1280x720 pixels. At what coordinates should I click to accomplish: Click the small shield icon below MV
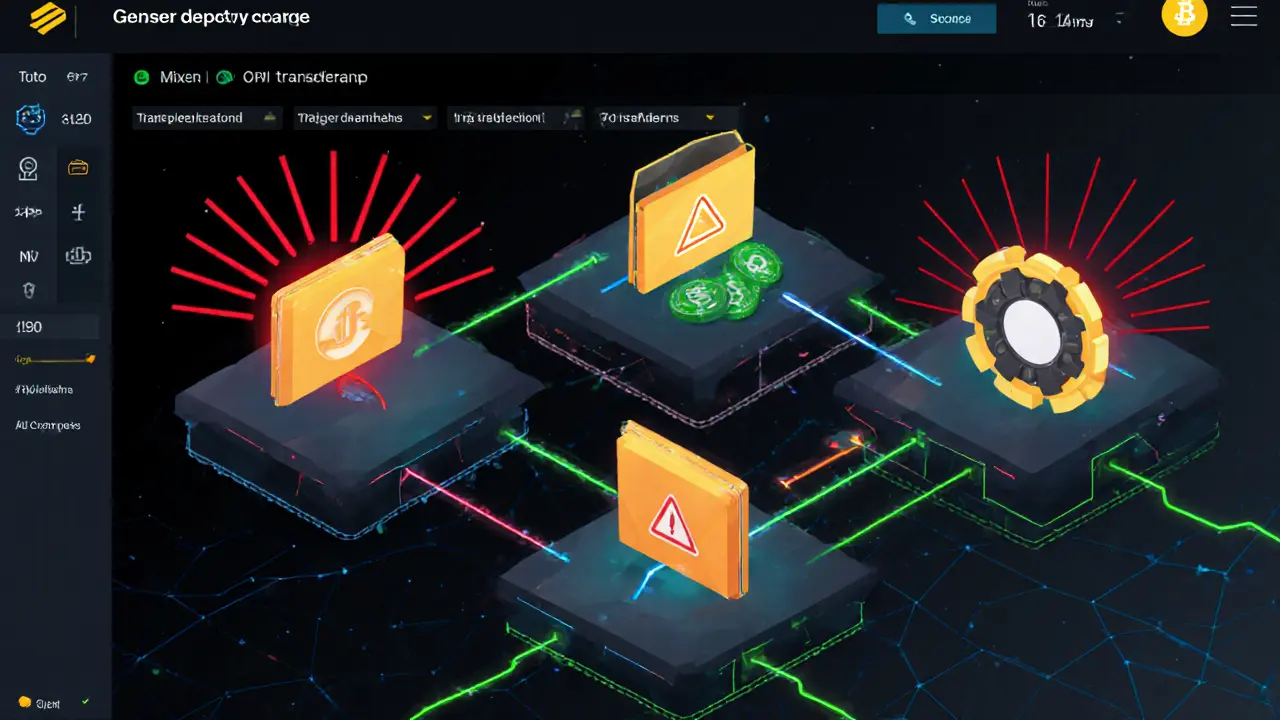(x=30, y=291)
